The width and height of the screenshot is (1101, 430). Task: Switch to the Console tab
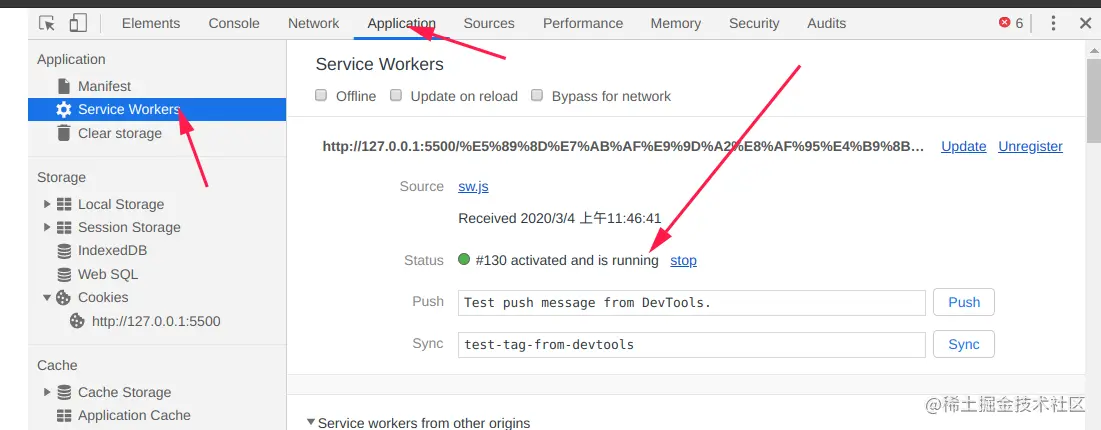tap(234, 23)
